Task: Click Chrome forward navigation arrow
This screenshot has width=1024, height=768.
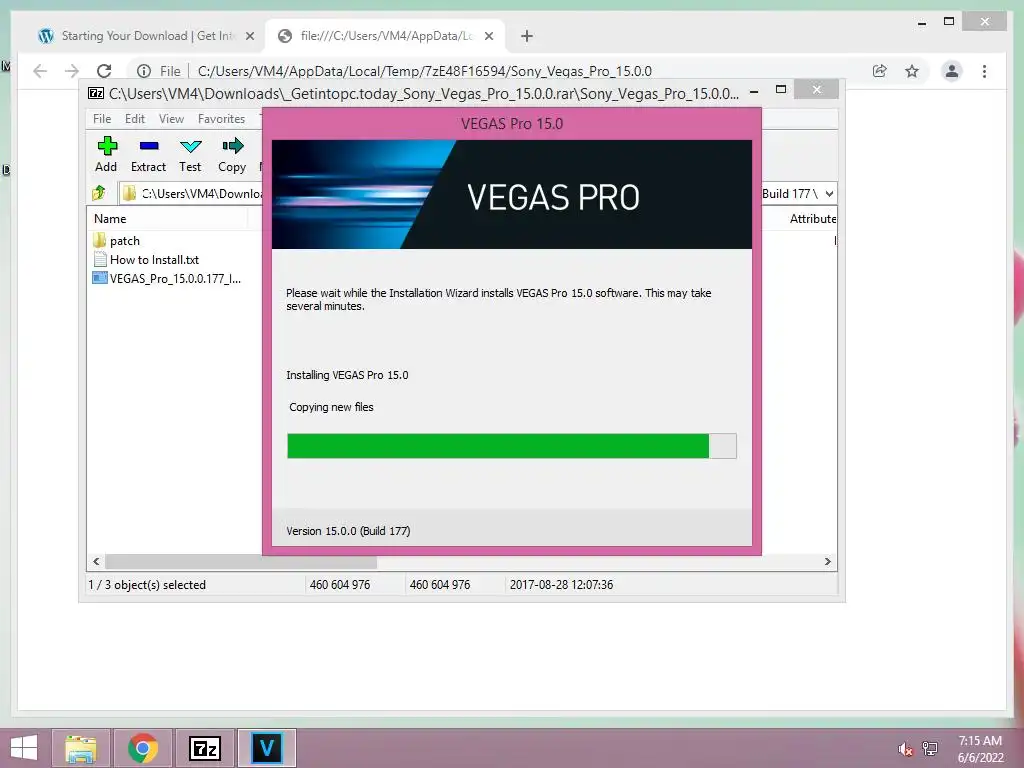Action: coord(72,71)
